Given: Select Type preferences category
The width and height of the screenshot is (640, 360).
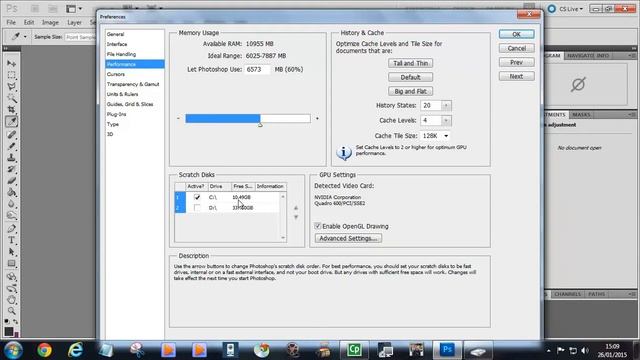Looking at the screenshot, I should (x=113, y=124).
